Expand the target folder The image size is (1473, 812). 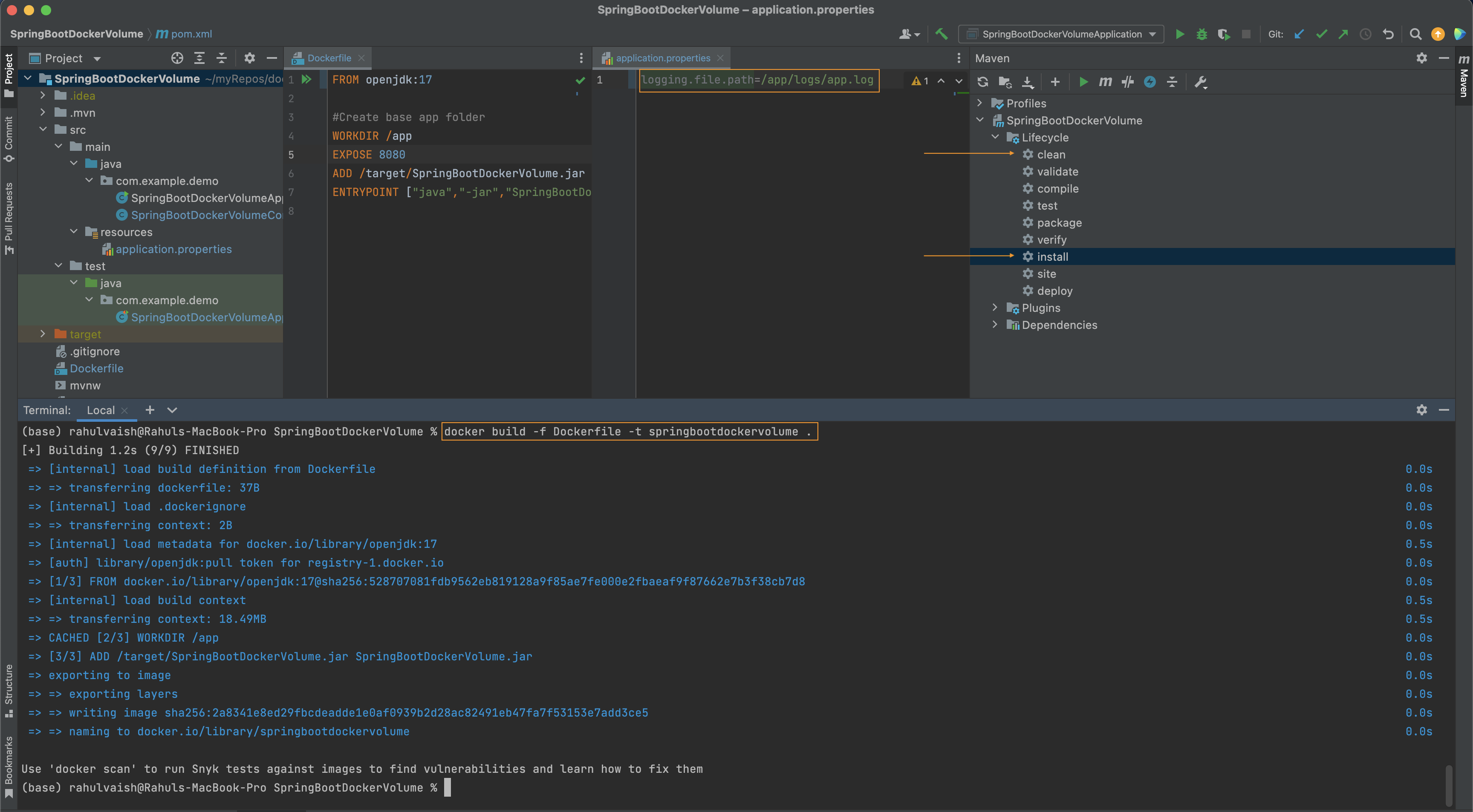click(x=43, y=334)
